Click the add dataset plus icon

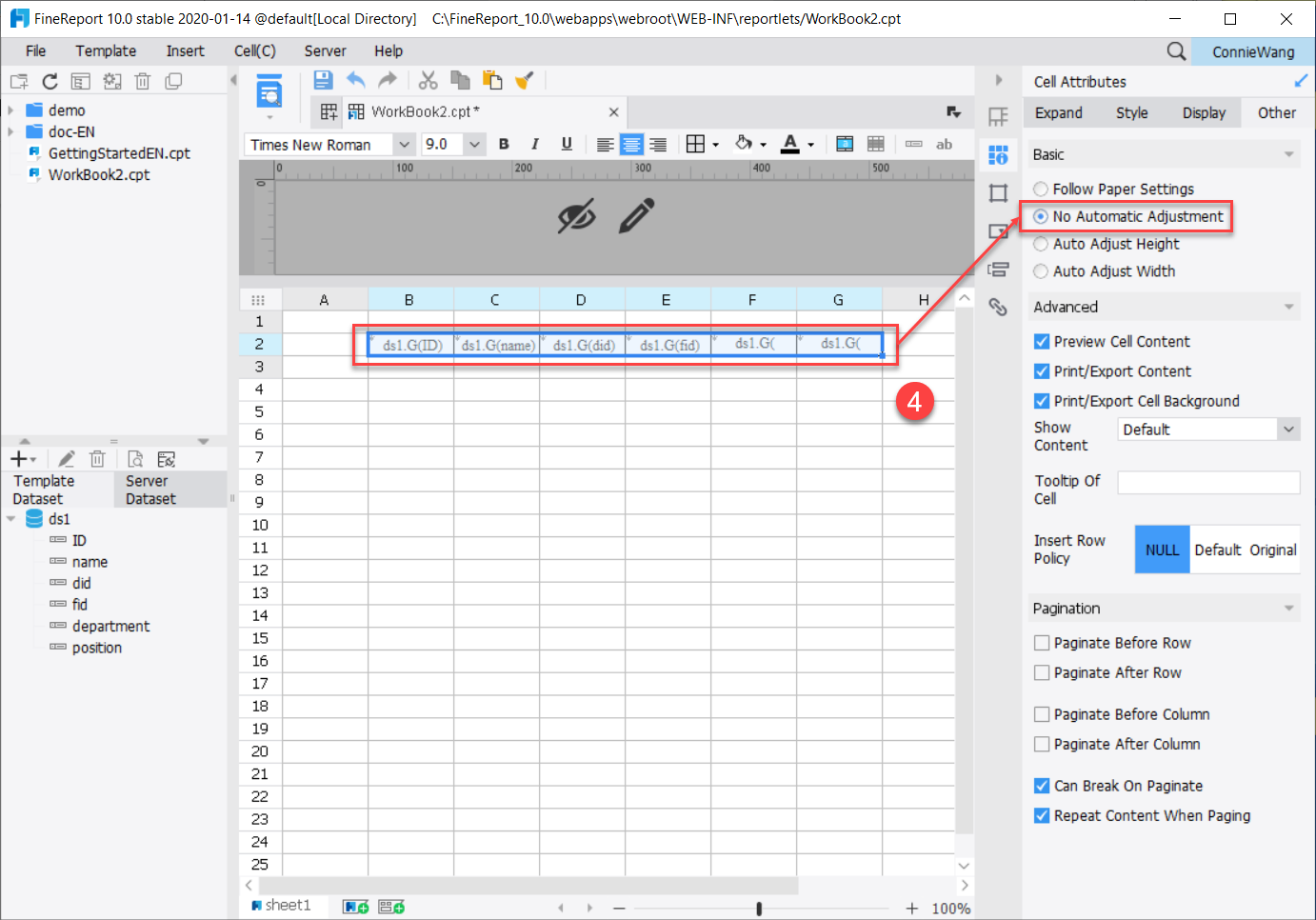tap(19, 459)
